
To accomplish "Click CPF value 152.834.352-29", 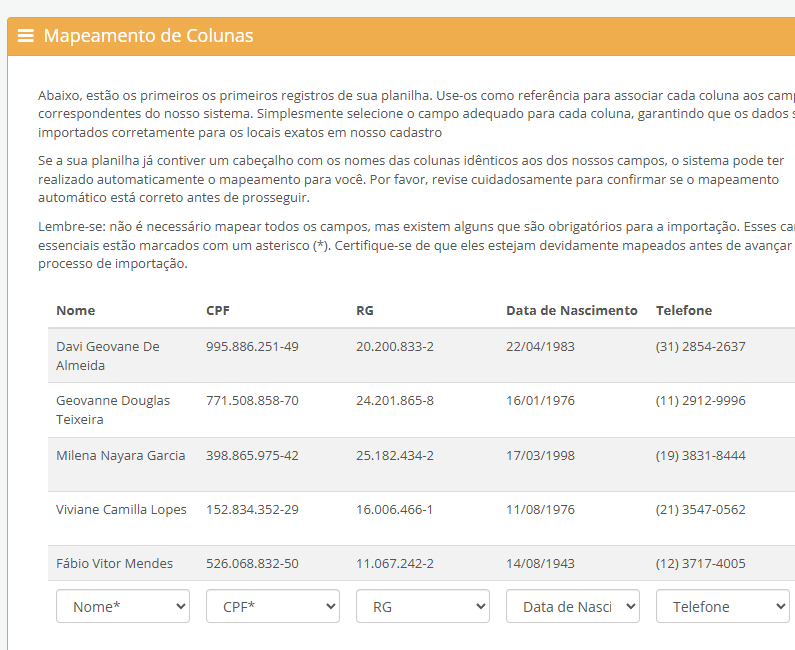I will [252, 510].
